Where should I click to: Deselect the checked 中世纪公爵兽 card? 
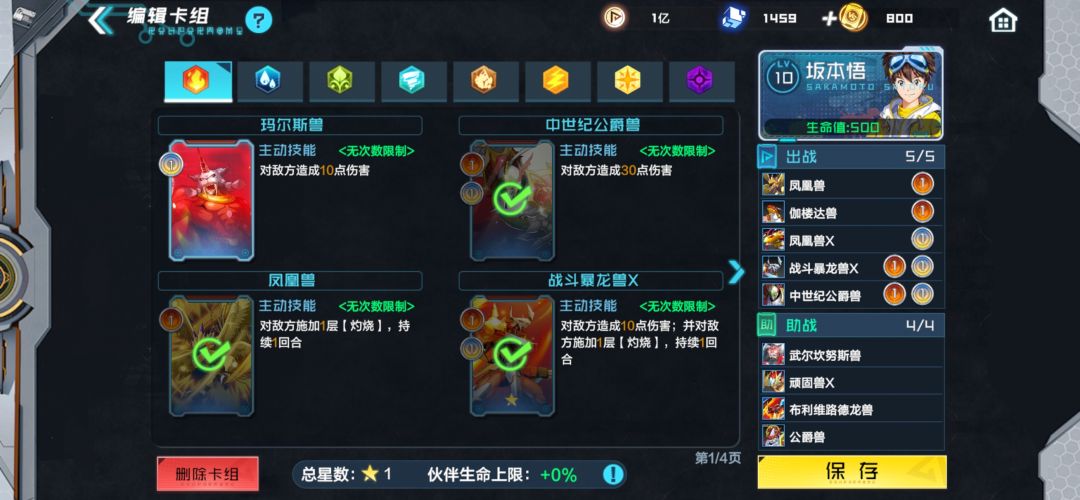[x=512, y=200]
